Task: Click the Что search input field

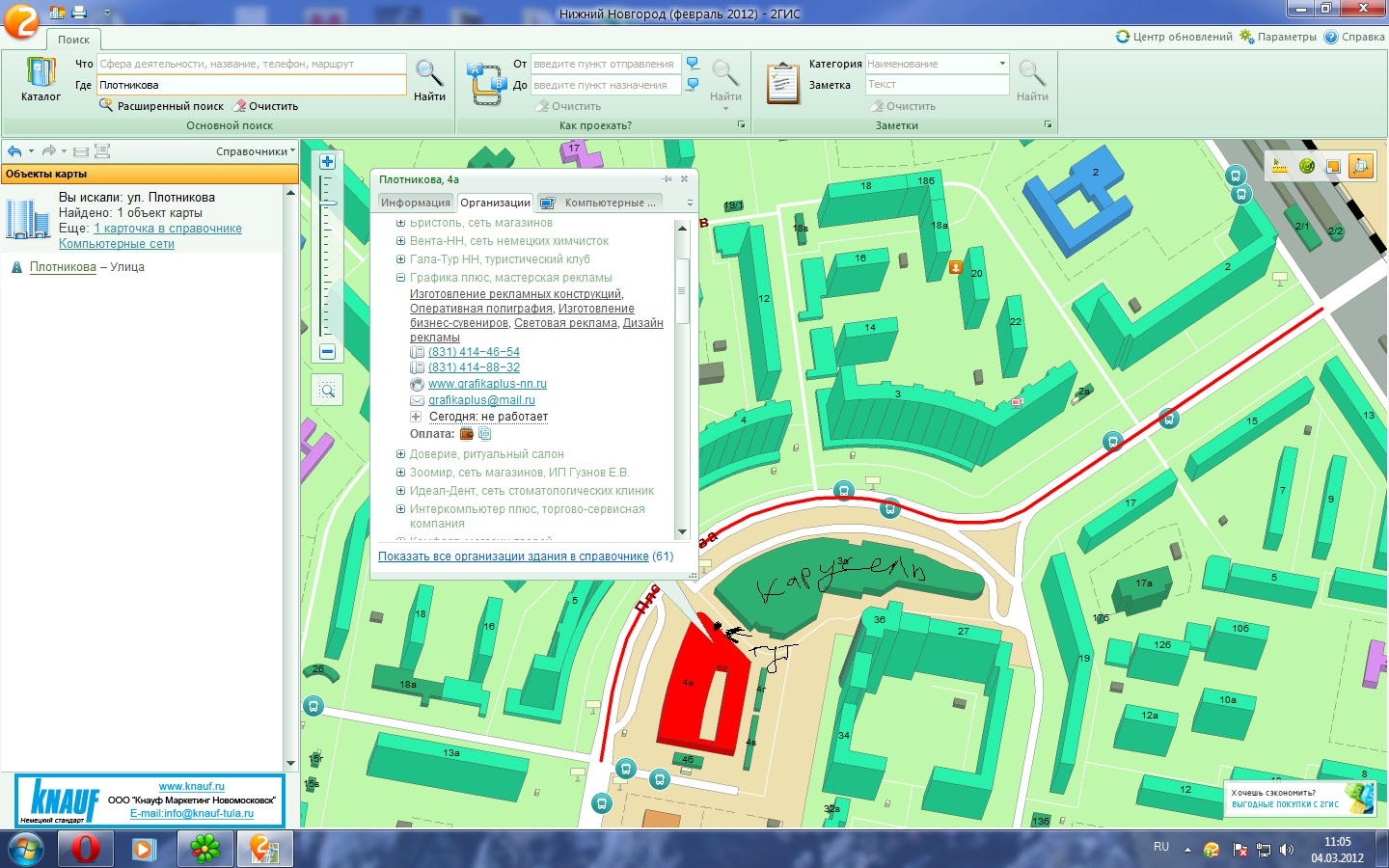Action: point(252,64)
